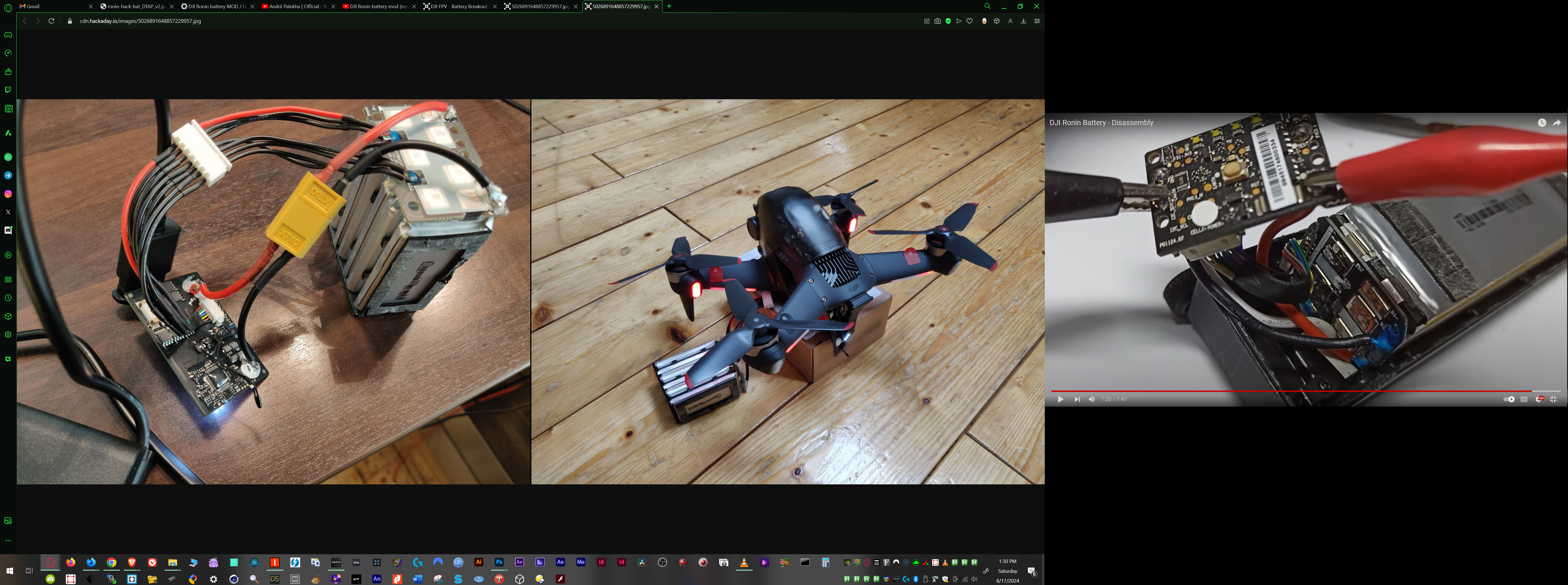
Task: Go back to the previous page
Action: 24,21
